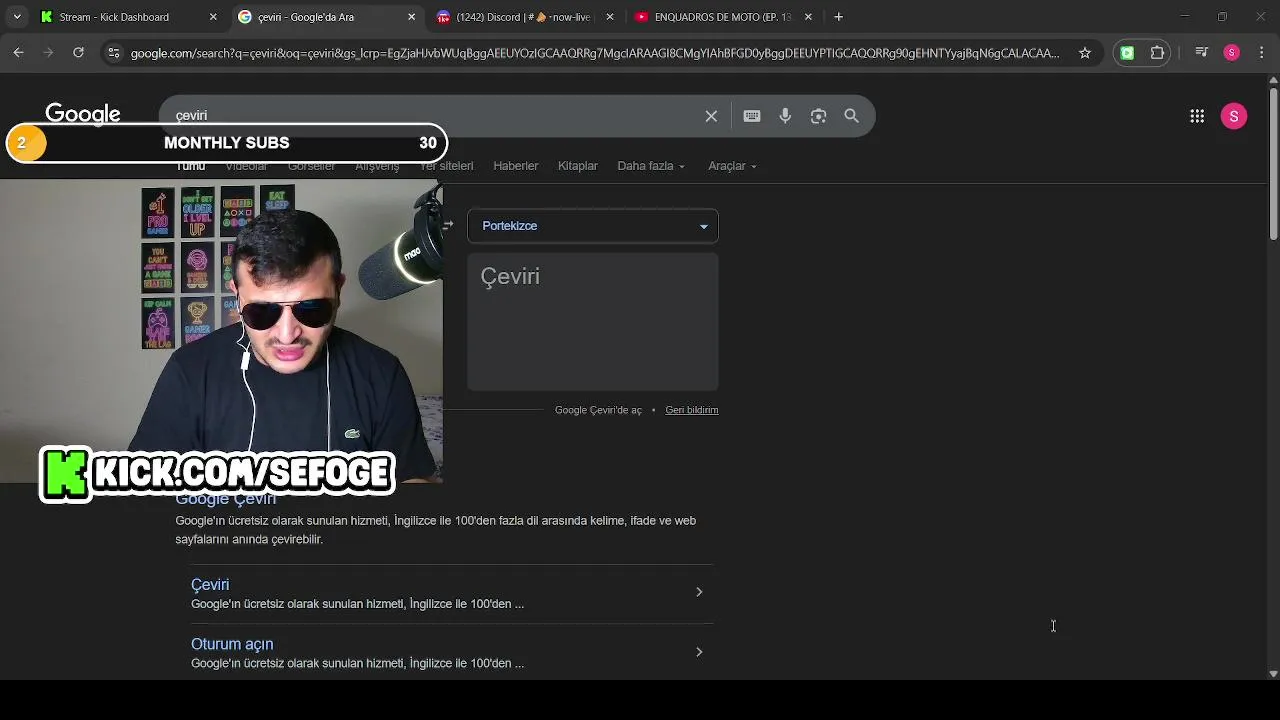The width and height of the screenshot is (1280, 720).
Task: Expand the Oturum açın sitelink chevron
Action: (x=699, y=652)
